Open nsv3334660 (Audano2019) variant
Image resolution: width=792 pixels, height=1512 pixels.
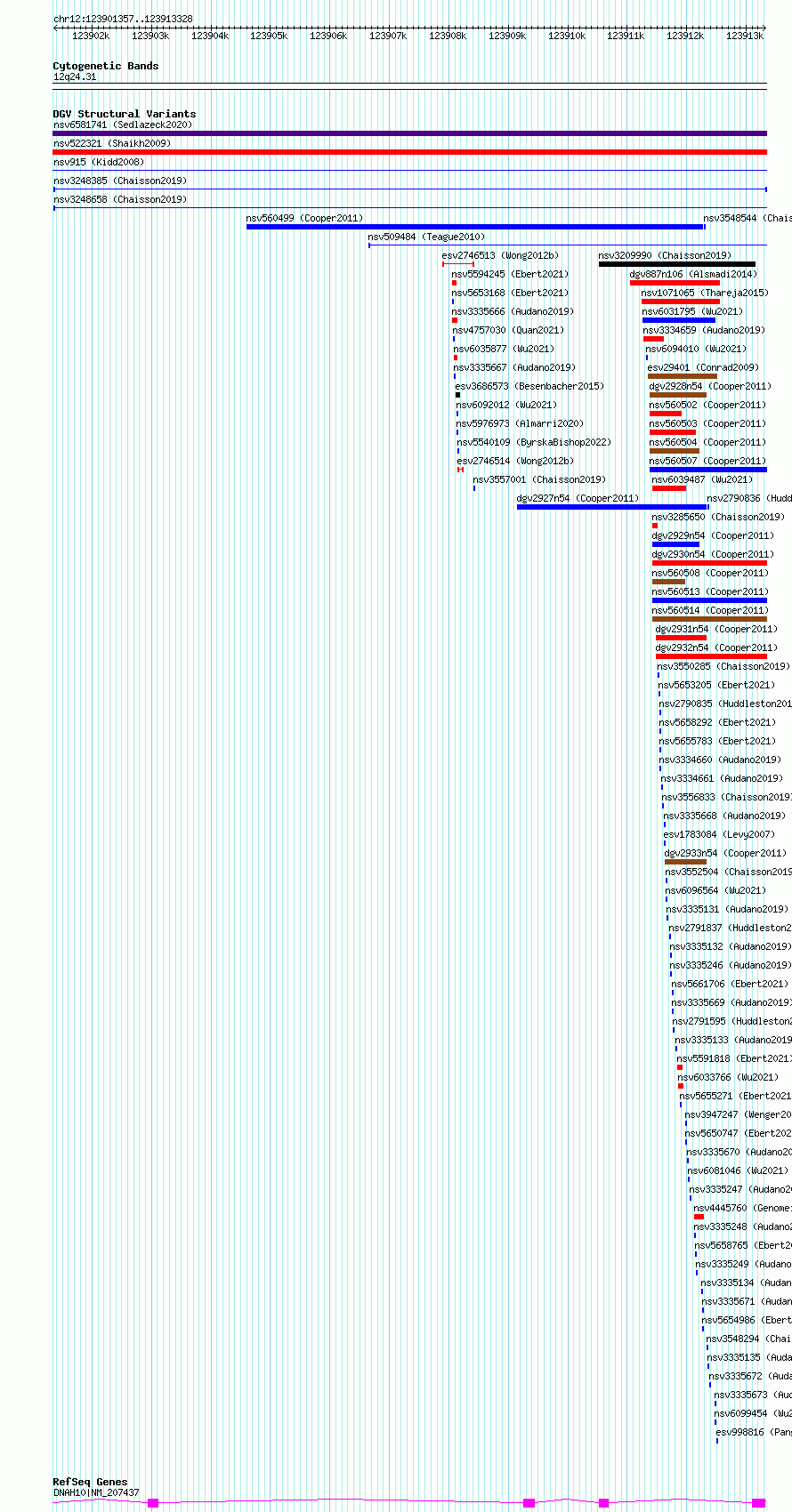(720, 760)
